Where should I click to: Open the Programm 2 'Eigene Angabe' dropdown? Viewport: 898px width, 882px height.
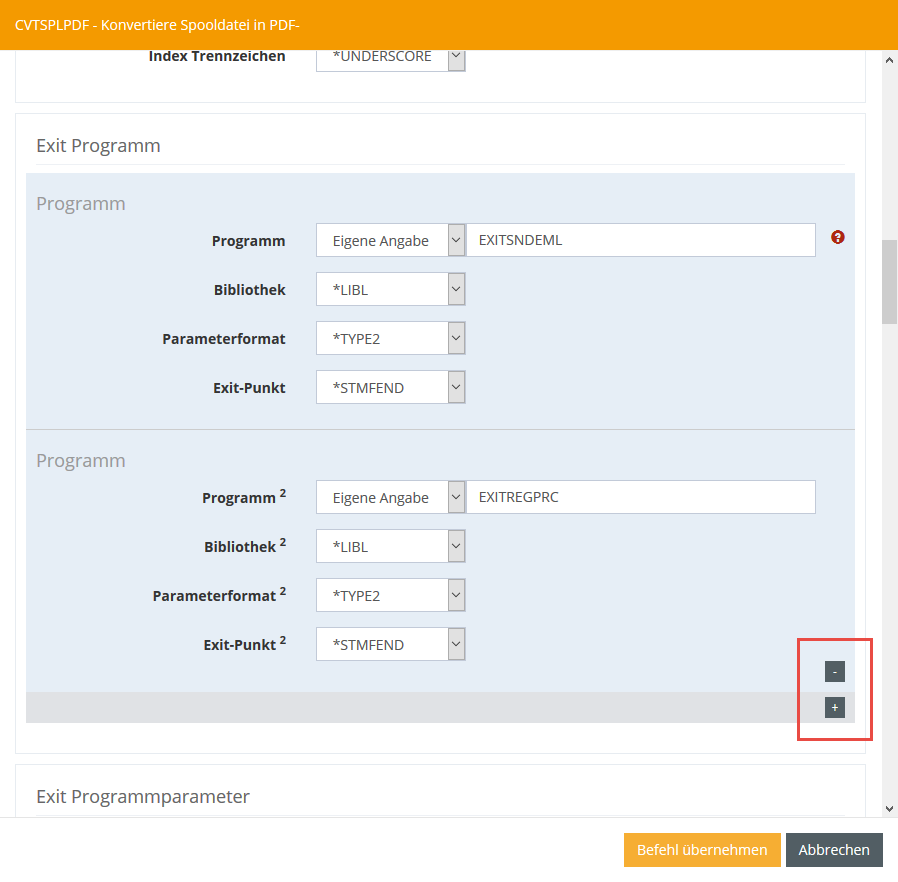click(x=391, y=498)
